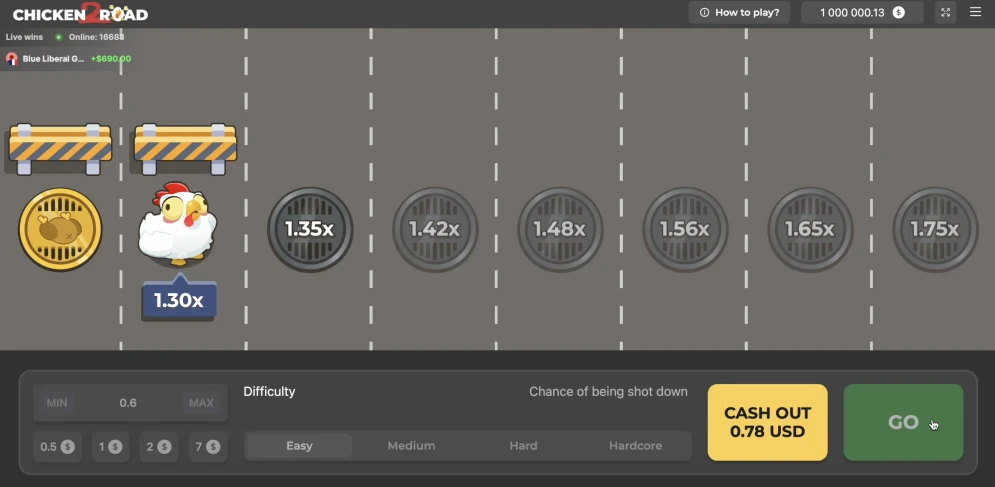
Task: Hit the green GO button
Action: [x=903, y=422]
